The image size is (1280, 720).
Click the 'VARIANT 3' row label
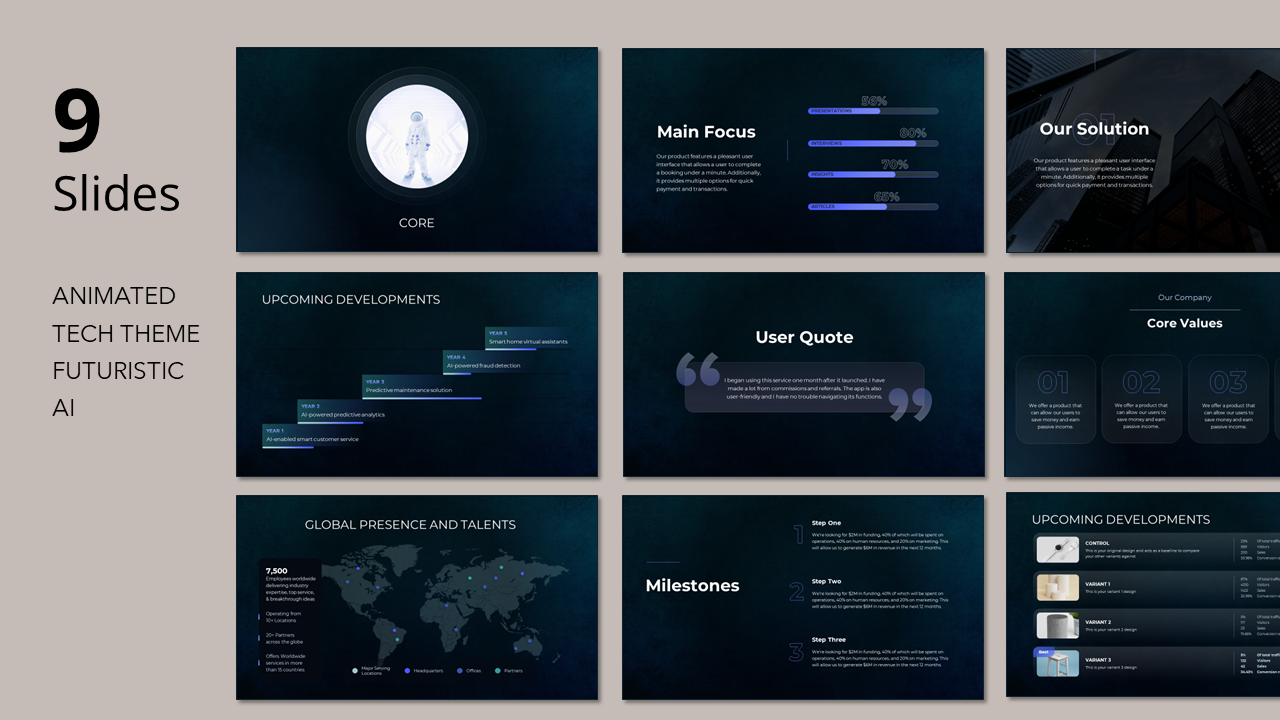coord(1098,660)
